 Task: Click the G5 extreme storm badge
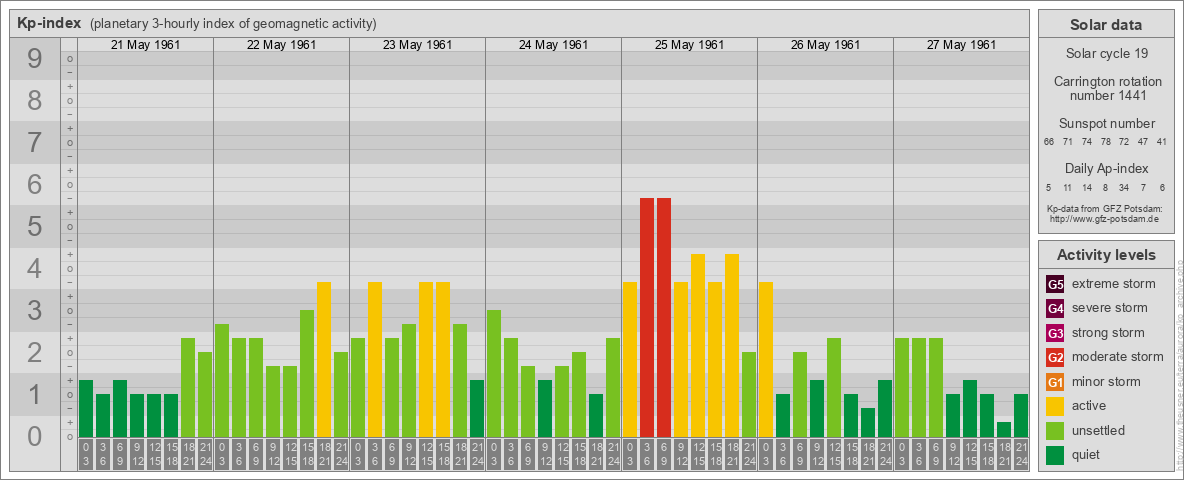[1055, 285]
